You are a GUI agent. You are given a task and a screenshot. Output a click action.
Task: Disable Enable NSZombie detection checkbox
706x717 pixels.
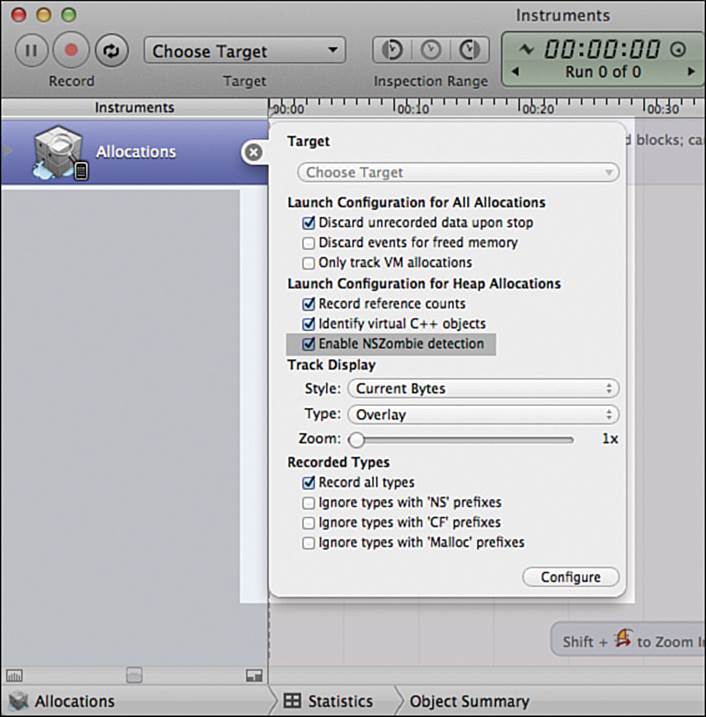point(309,344)
